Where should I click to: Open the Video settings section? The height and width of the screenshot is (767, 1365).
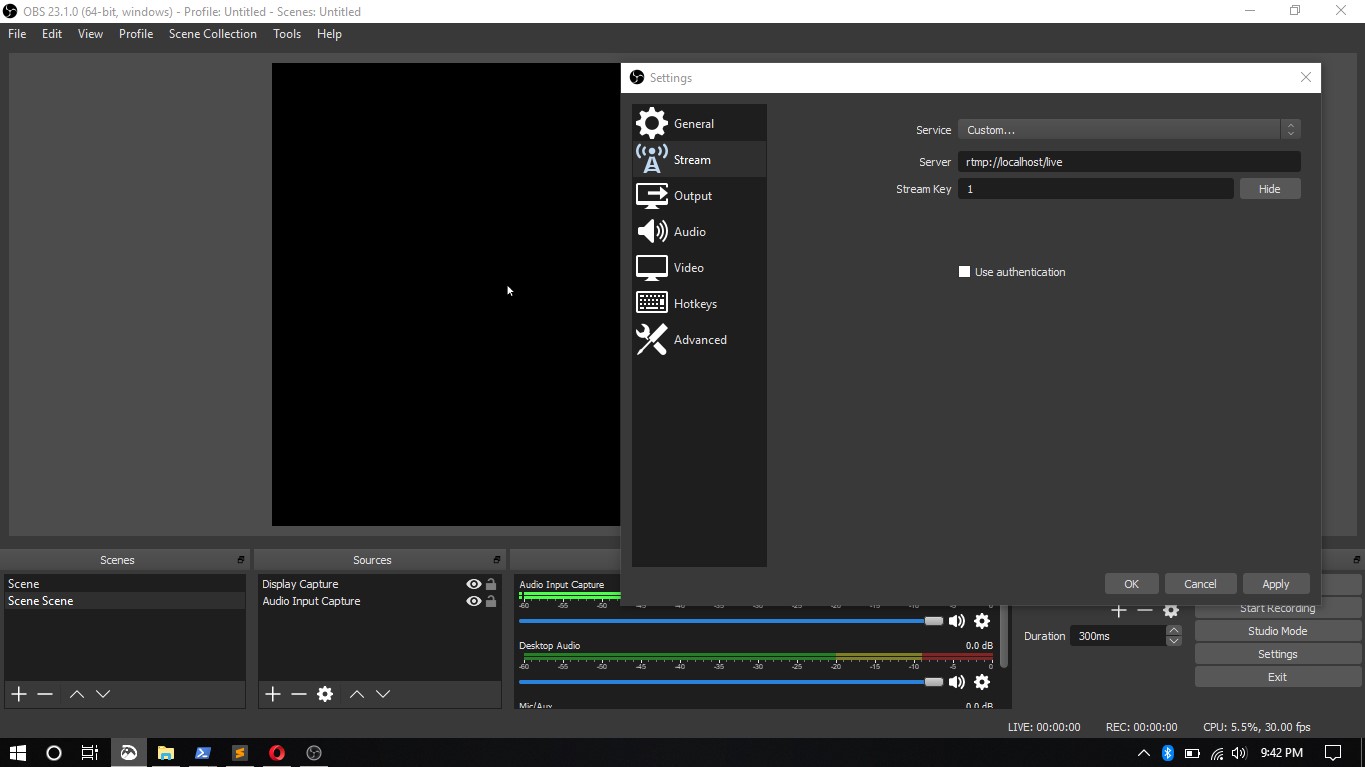(x=699, y=268)
